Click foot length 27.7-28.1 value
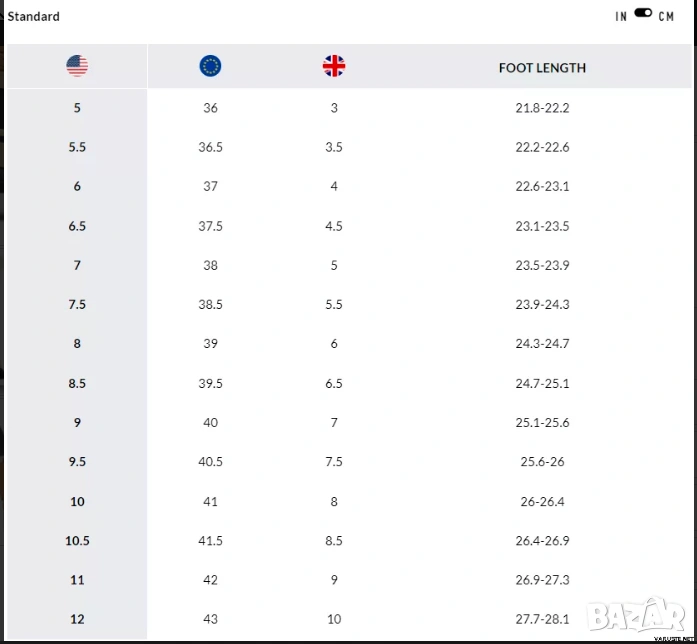Viewport: 697px width, 644px height. click(x=542, y=620)
